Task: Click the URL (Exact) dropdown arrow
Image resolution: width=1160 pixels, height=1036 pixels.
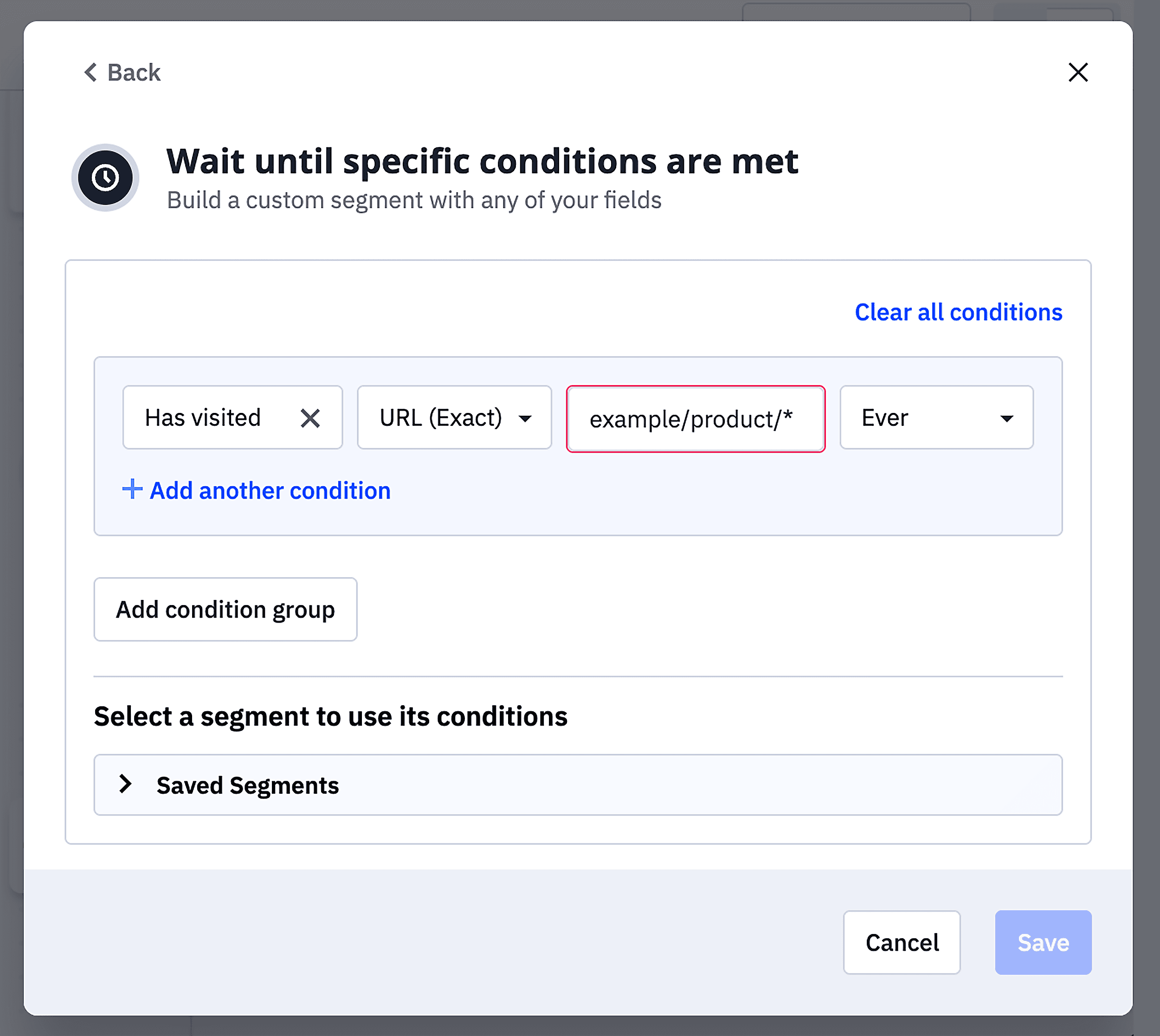Action: pos(525,419)
